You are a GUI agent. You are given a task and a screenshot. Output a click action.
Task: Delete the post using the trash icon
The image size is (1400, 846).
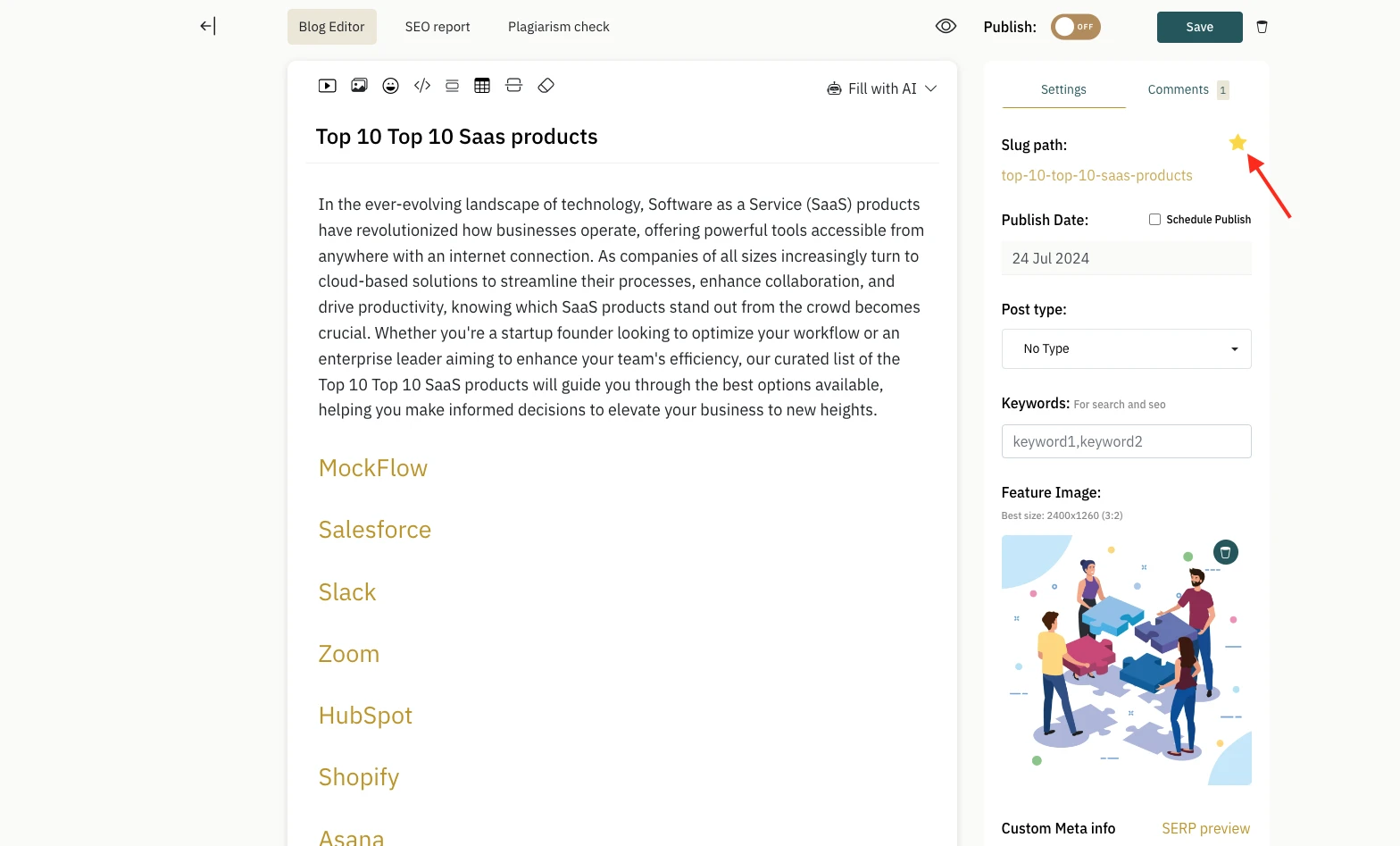[x=1262, y=27]
